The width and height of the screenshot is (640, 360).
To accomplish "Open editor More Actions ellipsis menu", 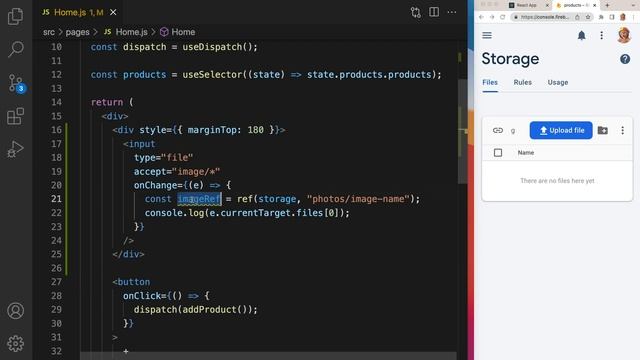I will point(452,12).
